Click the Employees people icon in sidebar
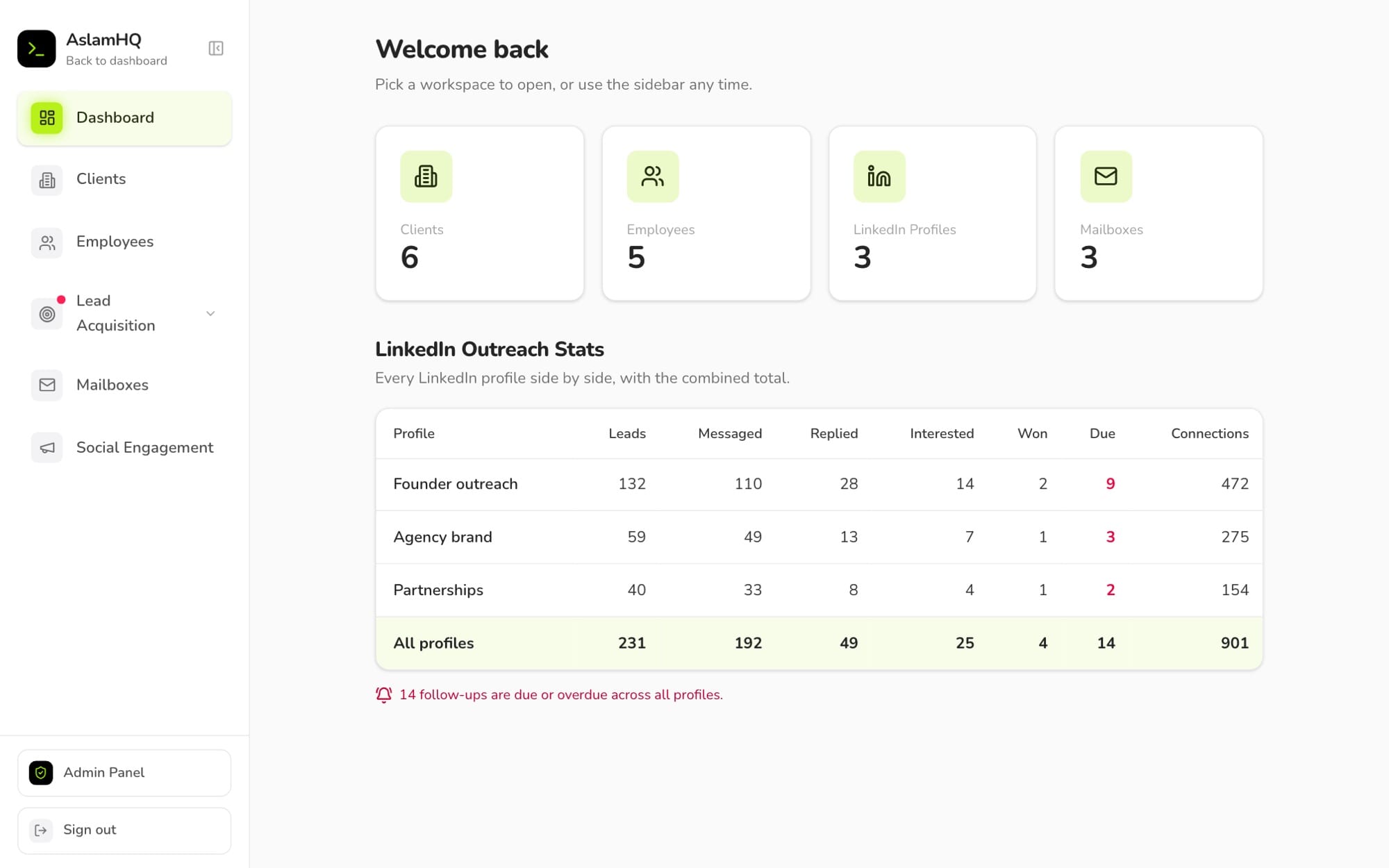 click(47, 243)
